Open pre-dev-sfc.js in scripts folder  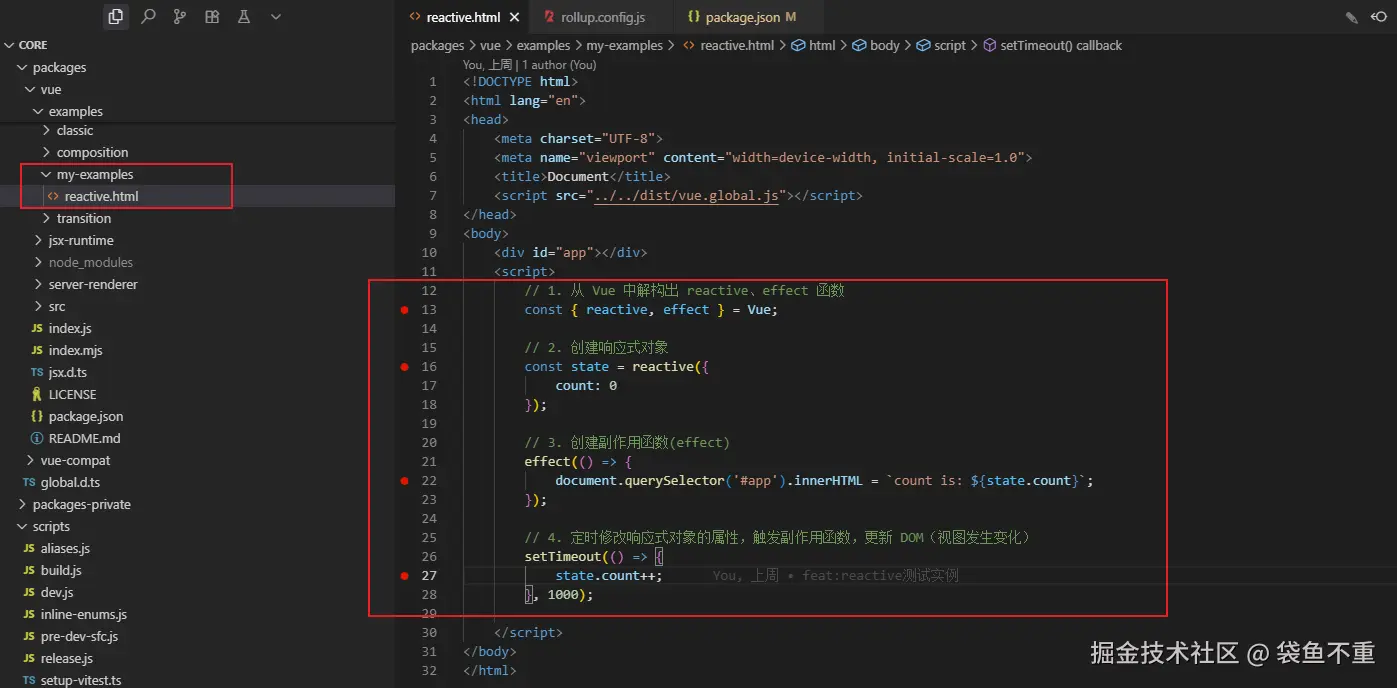pyautogui.click(x=79, y=637)
